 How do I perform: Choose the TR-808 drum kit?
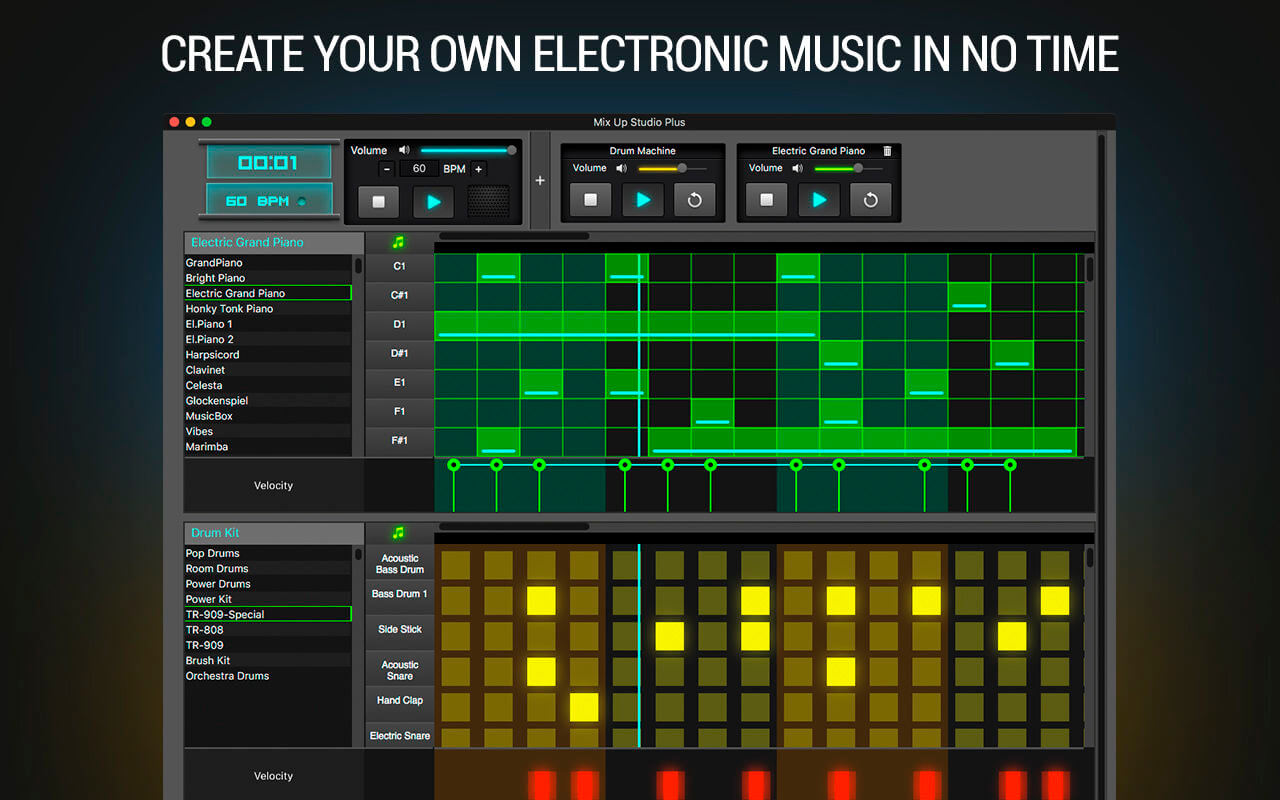205,630
